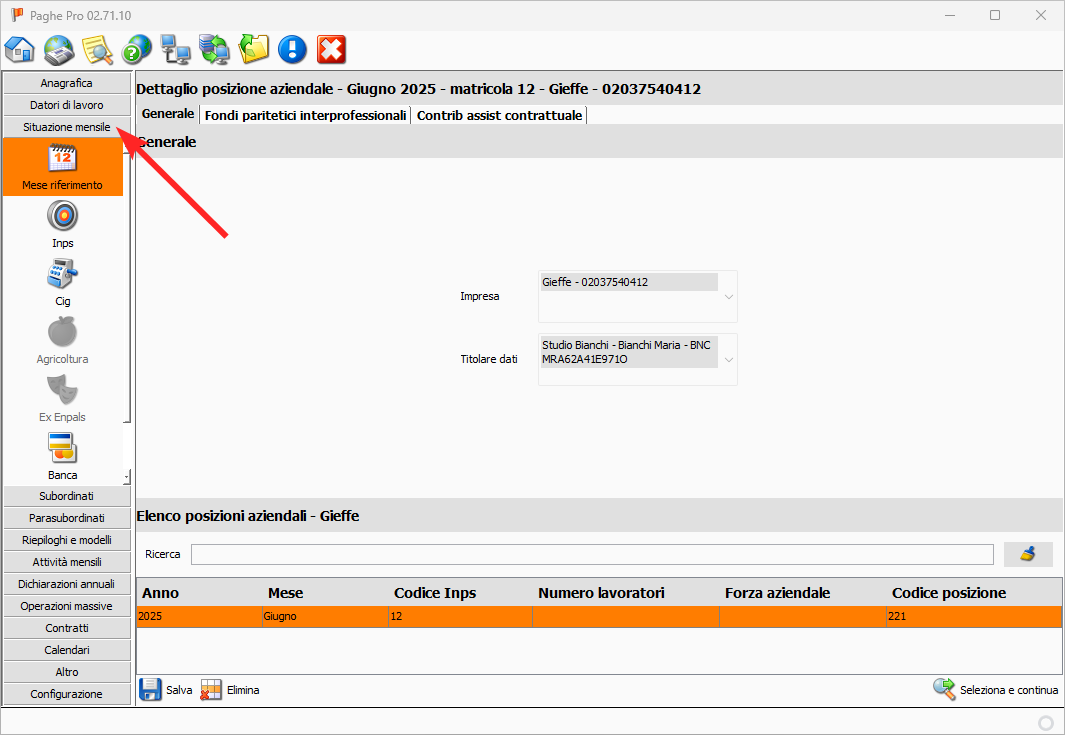This screenshot has height=735, width=1065.
Task: Click the blue exclamation info icon
Action: pos(292,48)
